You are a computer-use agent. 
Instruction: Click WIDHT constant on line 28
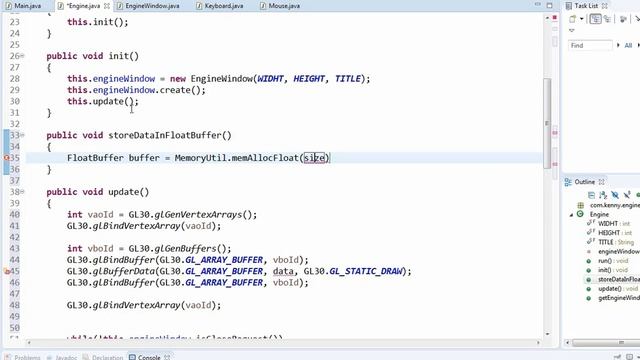point(270,78)
